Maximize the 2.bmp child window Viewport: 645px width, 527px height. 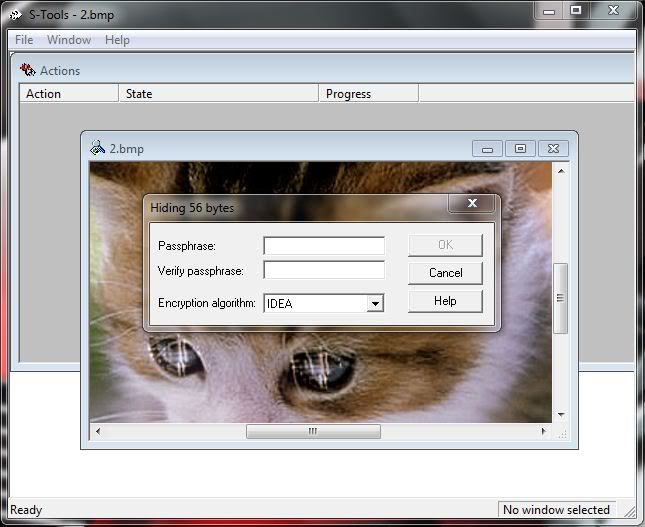pos(520,148)
